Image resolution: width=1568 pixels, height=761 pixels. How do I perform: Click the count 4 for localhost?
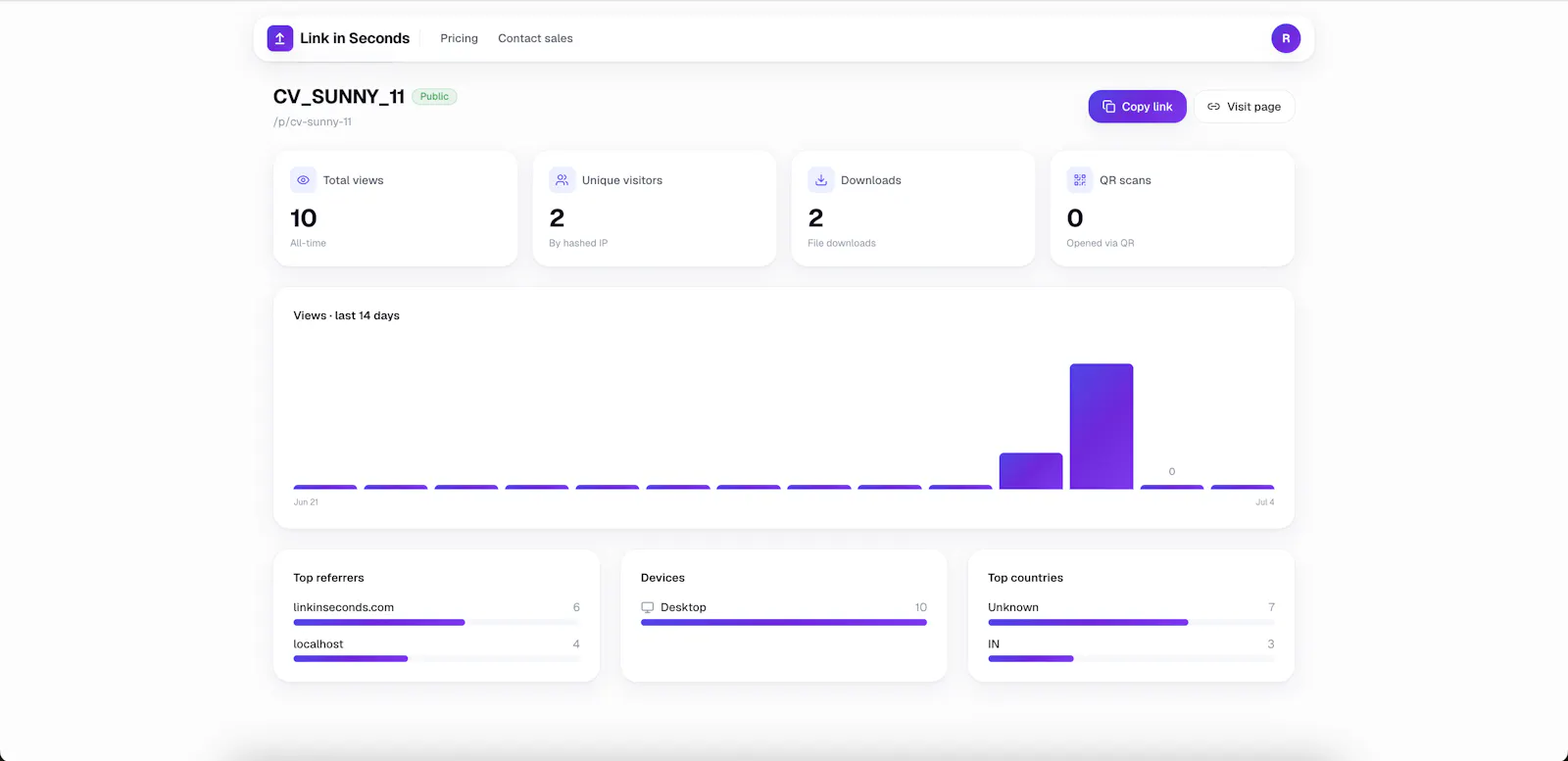[x=576, y=643]
